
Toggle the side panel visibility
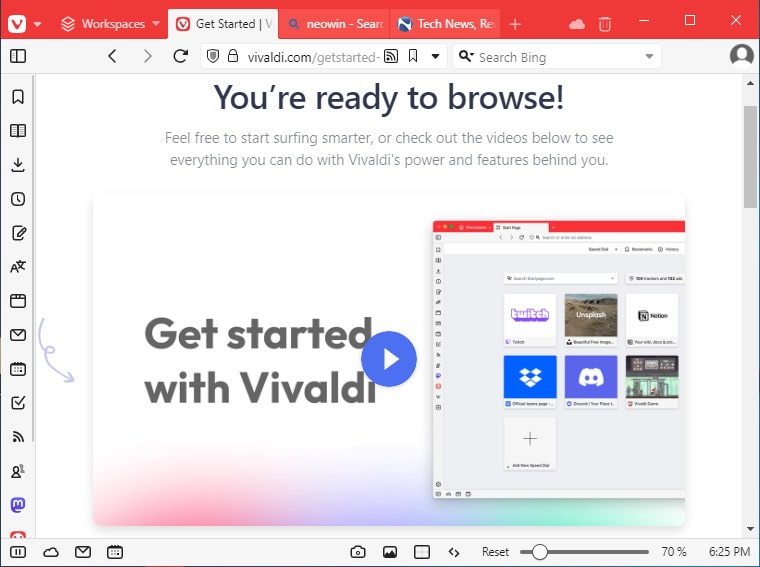pos(18,56)
